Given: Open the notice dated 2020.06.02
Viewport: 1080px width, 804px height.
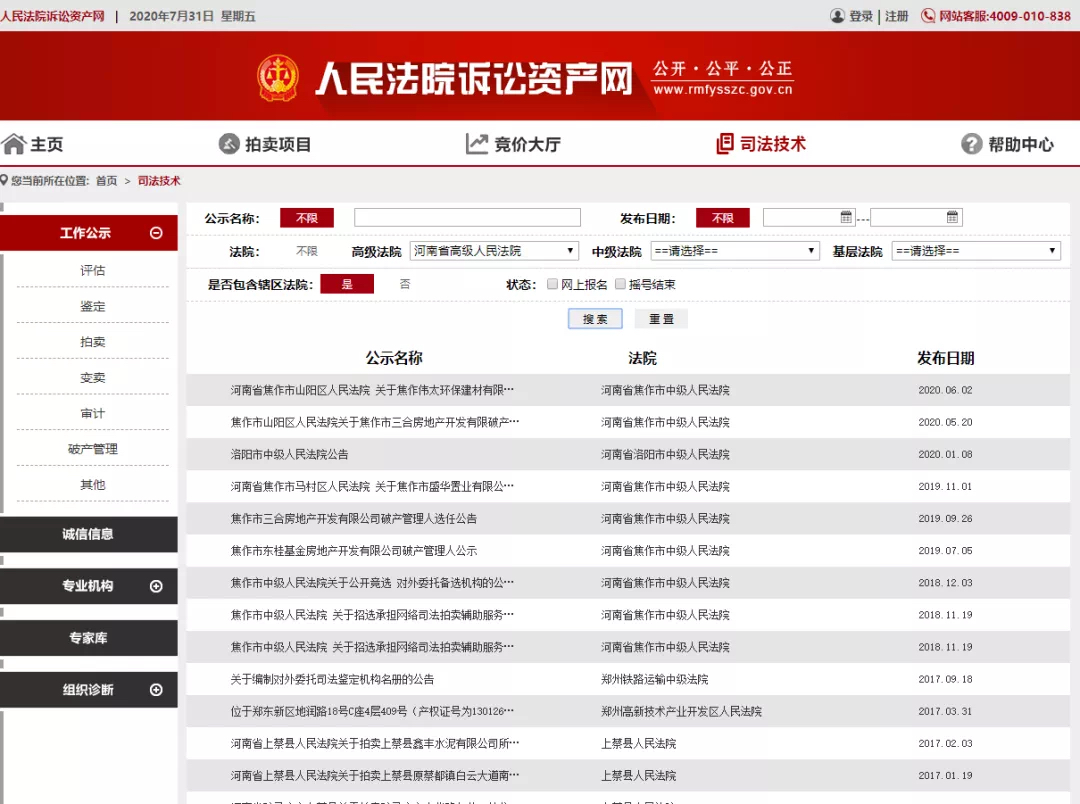Looking at the screenshot, I should (372, 390).
